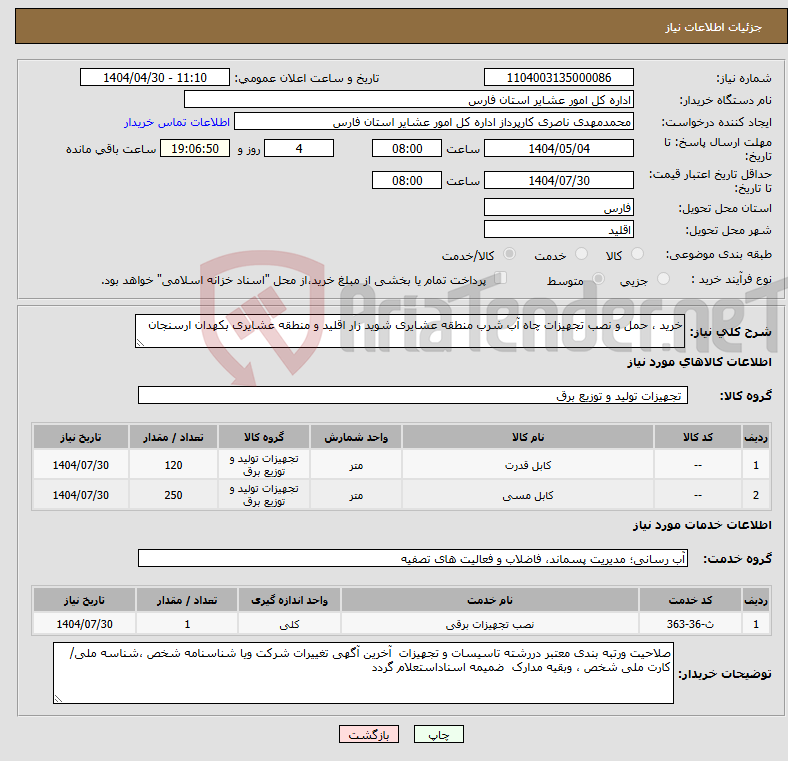Click the response deadline date 1404/05/04

click(558, 148)
